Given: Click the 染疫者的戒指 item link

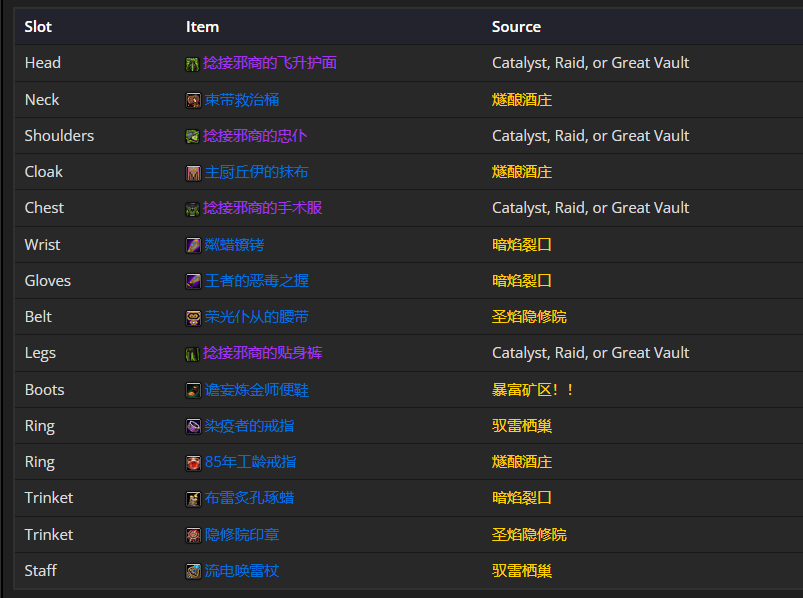Looking at the screenshot, I should [x=249, y=426].
